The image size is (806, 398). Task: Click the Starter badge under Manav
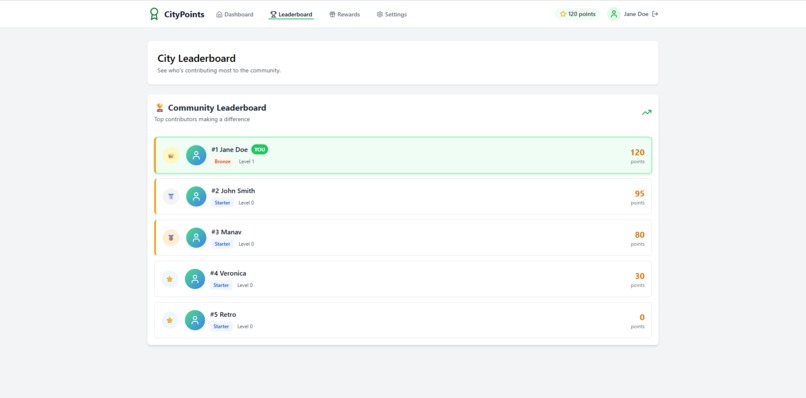[223, 244]
